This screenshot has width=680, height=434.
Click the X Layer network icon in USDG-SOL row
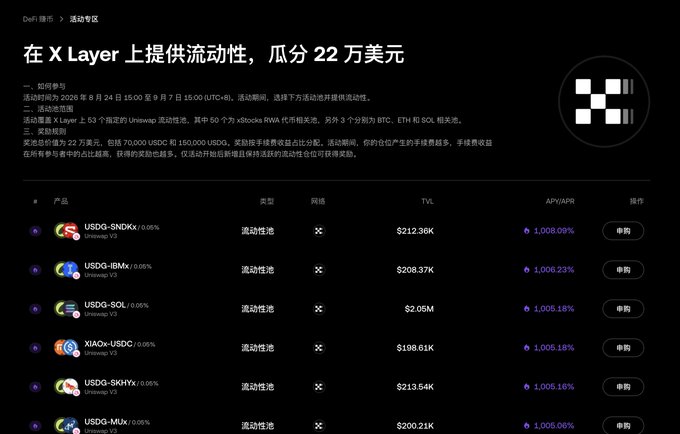(x=319, y=309)
